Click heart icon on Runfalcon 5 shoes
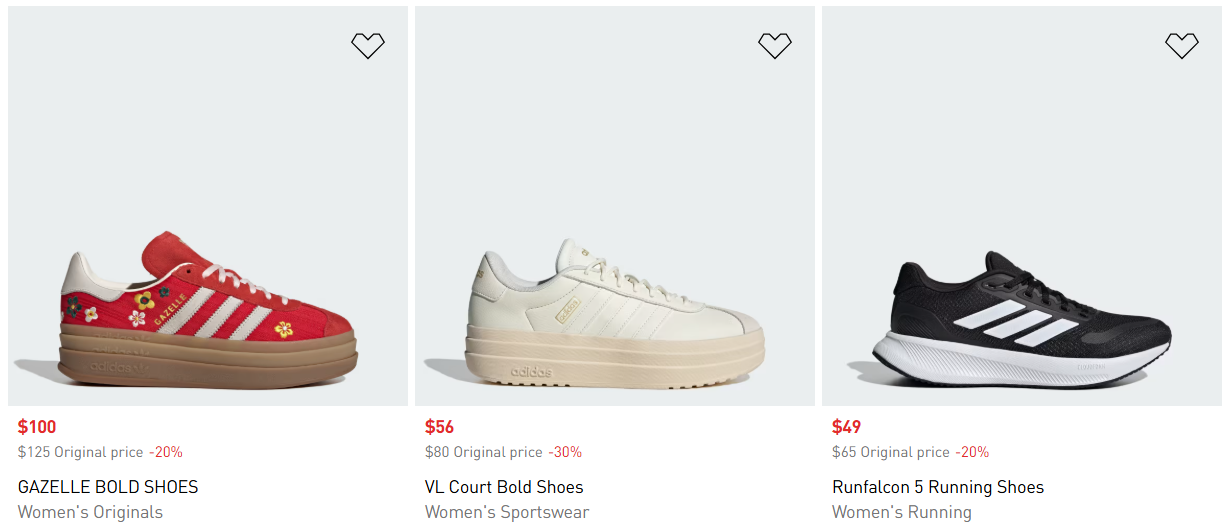 coord(1181,45)
